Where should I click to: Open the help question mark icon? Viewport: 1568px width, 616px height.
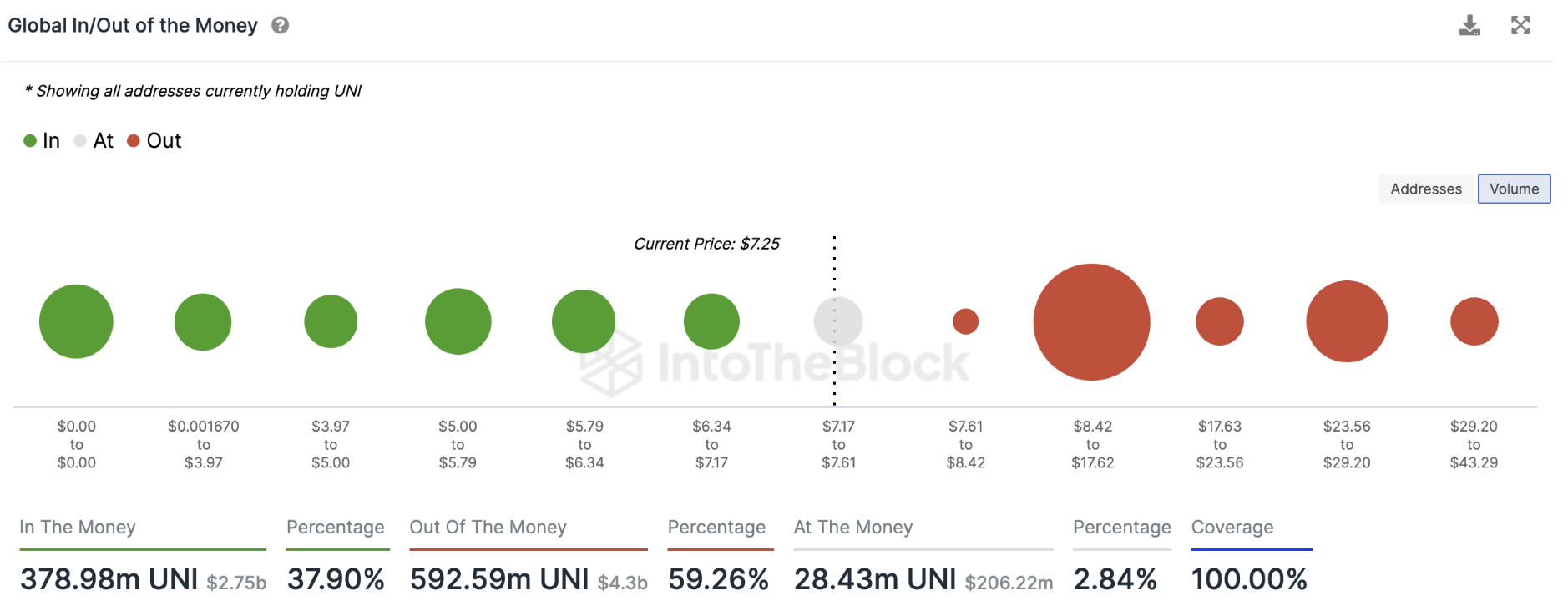coord(281,26)
